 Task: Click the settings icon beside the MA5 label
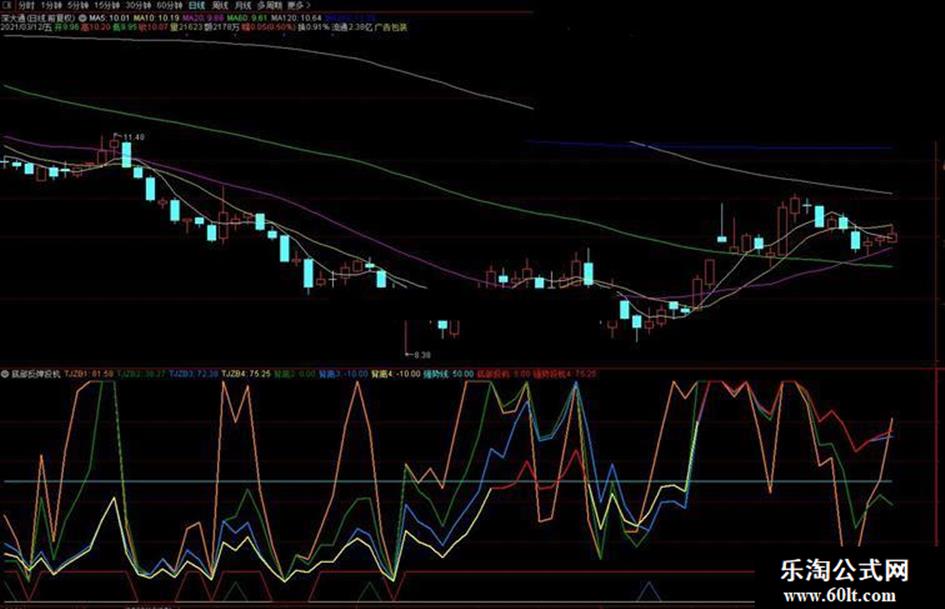(83, 18)
